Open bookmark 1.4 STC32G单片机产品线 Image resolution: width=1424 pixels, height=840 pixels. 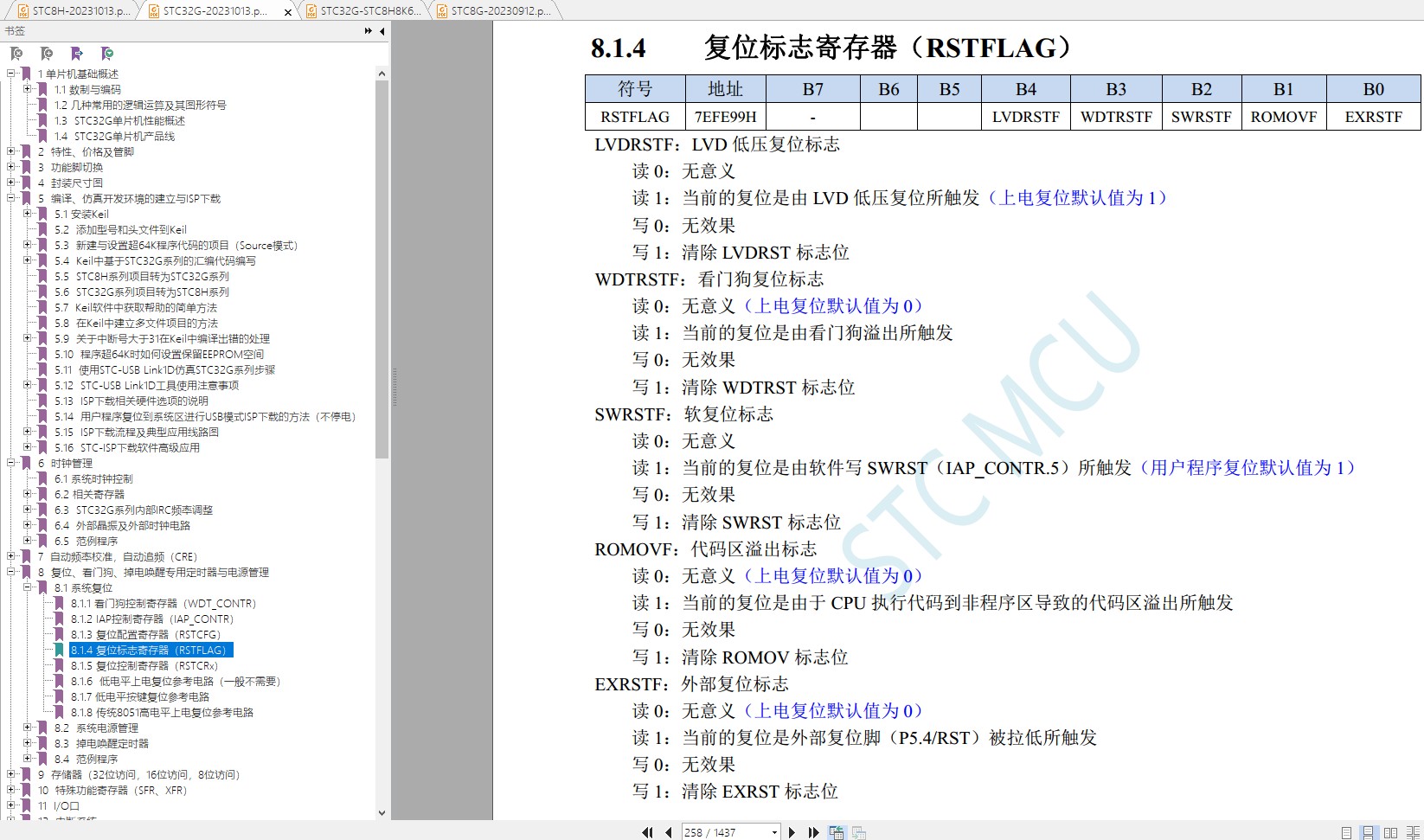pyautogui.click(x=114, y=137)
